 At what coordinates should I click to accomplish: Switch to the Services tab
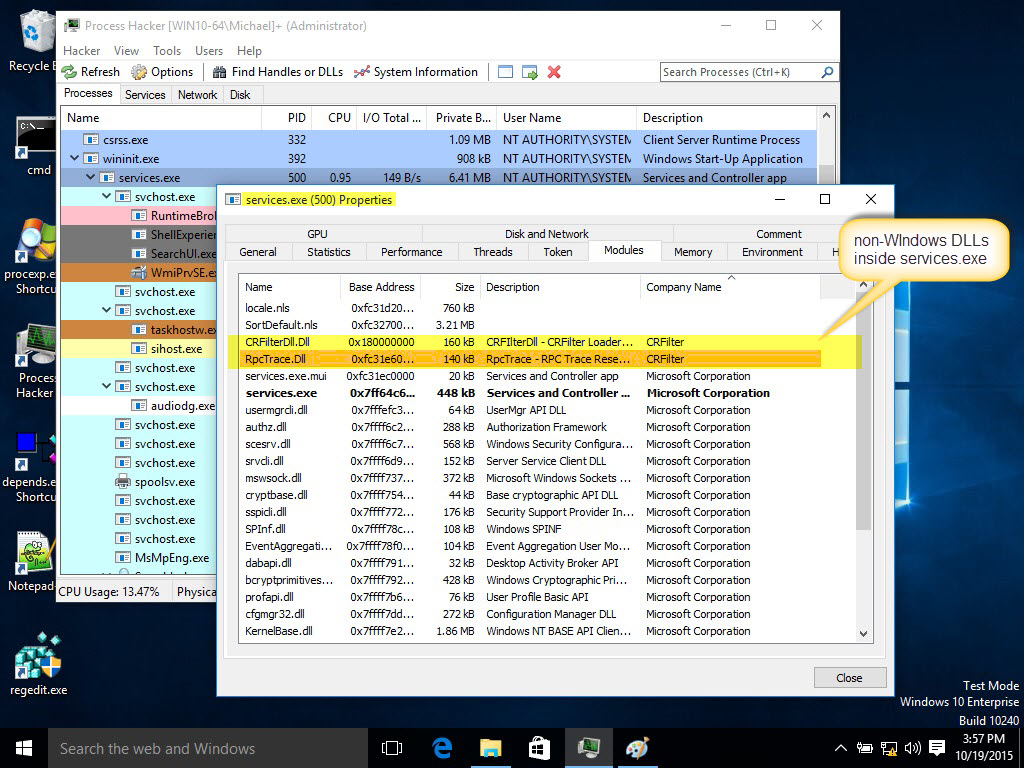[x=145, y=95]
